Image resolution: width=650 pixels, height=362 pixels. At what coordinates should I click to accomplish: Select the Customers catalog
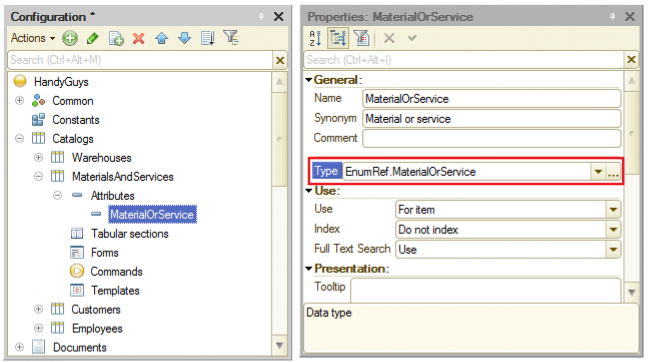coord(96,310)
